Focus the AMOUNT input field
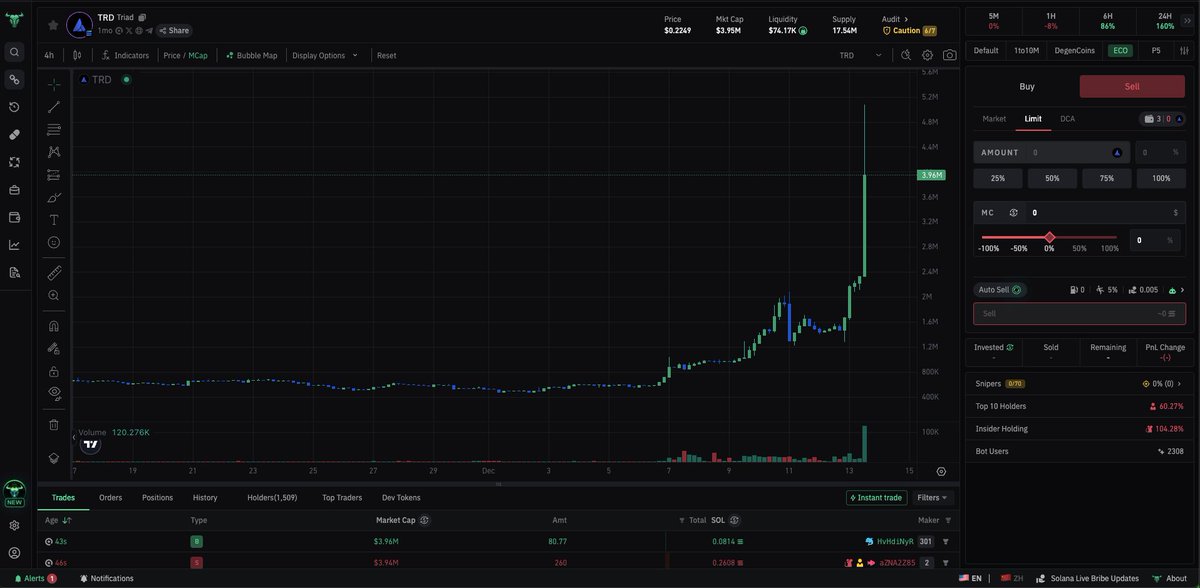Image resolution: width=1200 pixels, height=588 pixels. tap(1052, 152)
